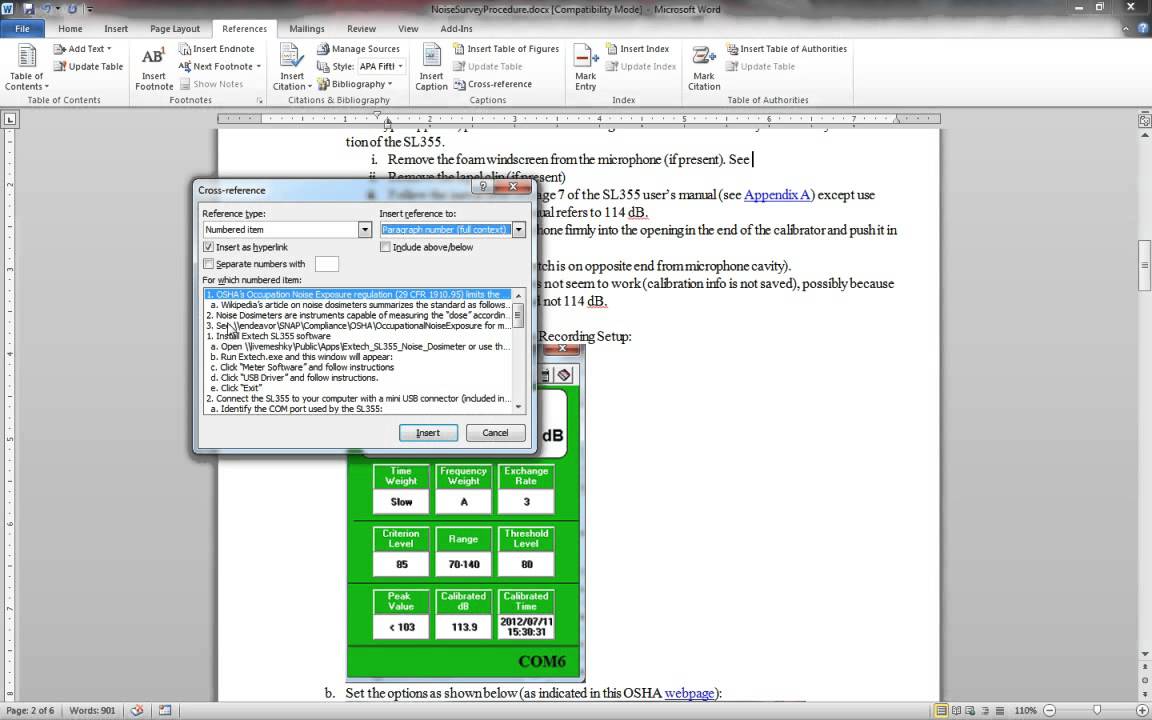The image size is (1152, 720).
Task: Click the help question mark in Cross-reference dialog
Action: tap(483, 187)
